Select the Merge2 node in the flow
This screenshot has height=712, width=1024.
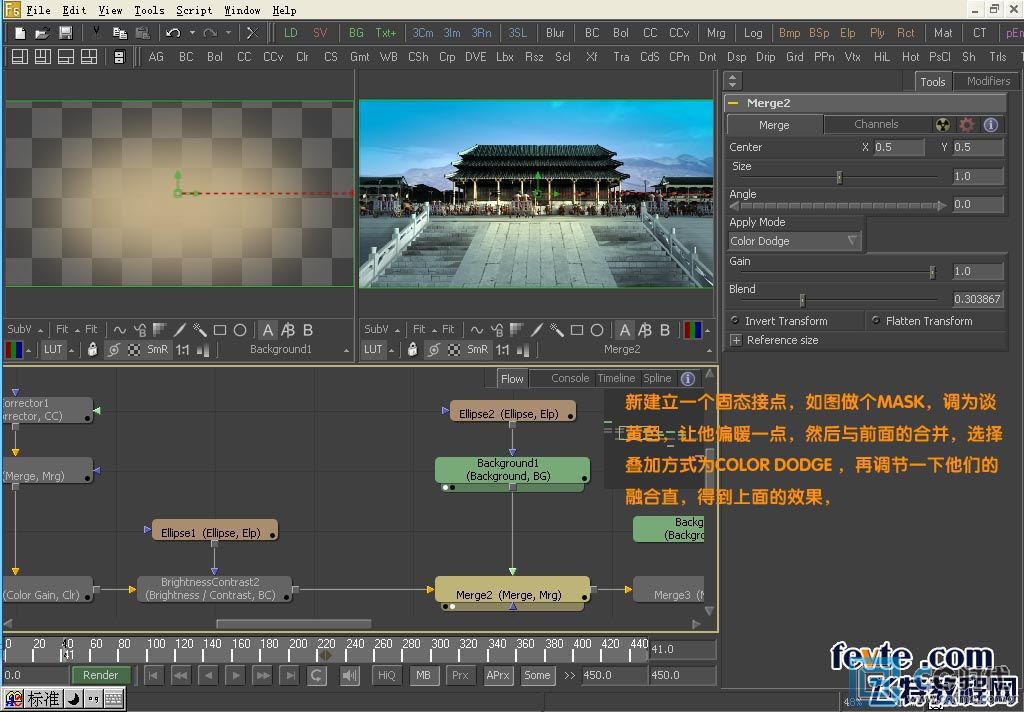[513, 592]
